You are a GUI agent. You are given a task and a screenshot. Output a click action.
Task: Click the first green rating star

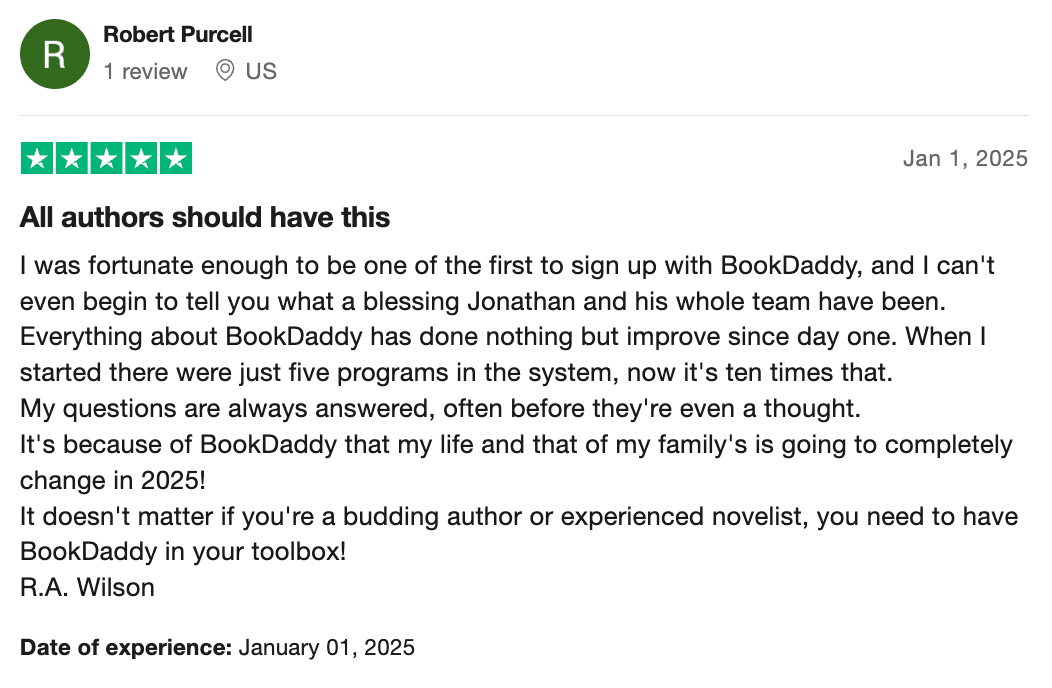click(x=37, y=159)
